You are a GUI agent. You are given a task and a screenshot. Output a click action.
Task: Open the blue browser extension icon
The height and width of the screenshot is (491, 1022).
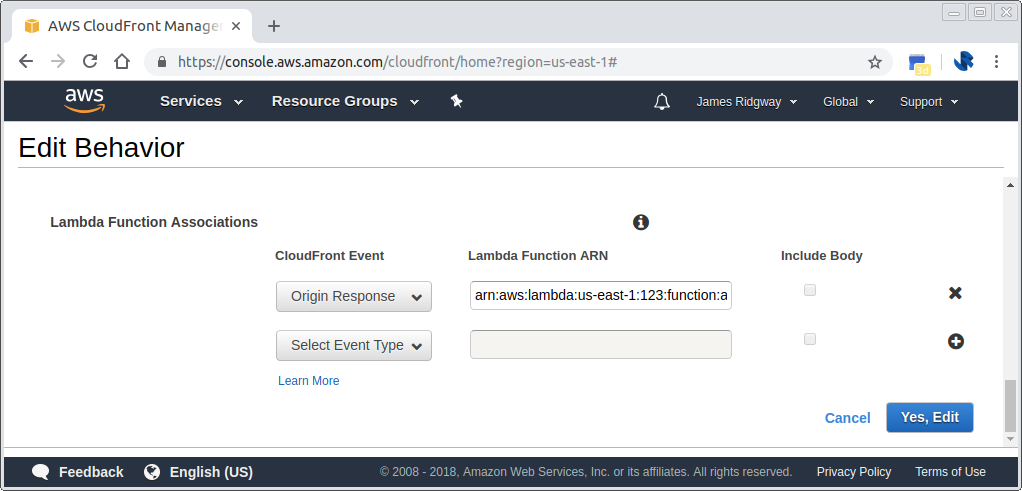coord(964,61)
